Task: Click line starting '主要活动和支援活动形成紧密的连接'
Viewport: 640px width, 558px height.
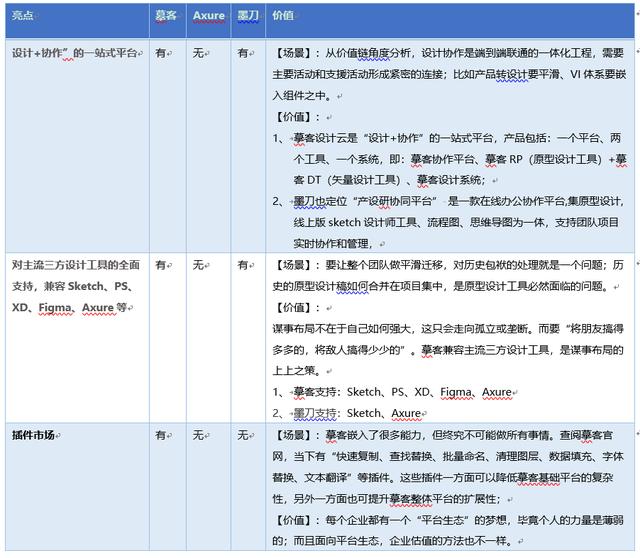Action: (449, 74)
